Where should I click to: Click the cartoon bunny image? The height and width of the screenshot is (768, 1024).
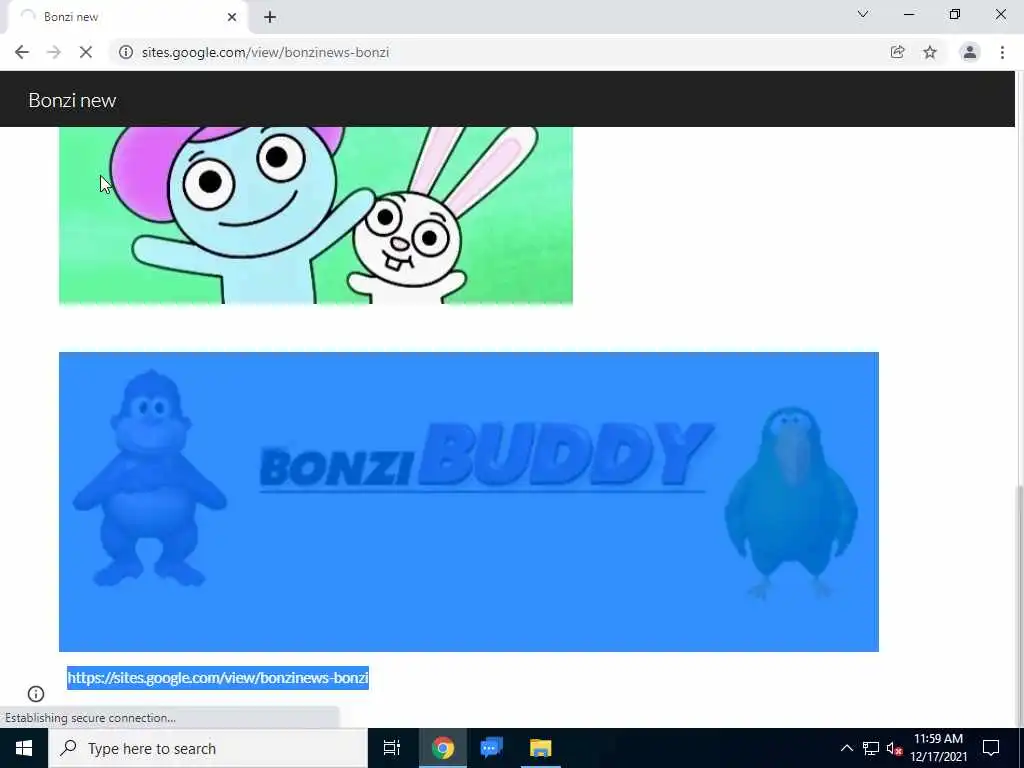[x=315, y=216]
